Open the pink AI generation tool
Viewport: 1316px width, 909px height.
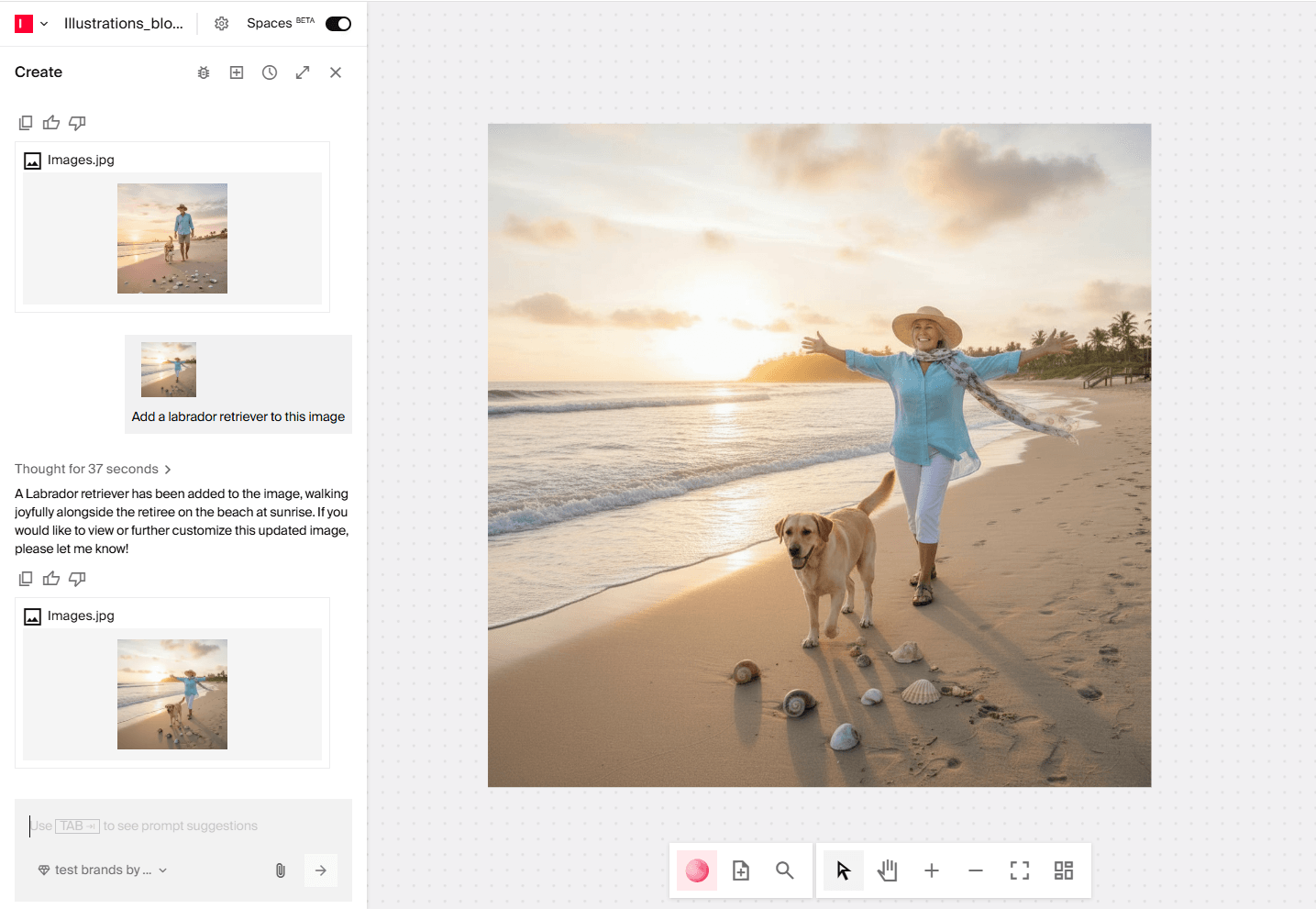(696, 870)
